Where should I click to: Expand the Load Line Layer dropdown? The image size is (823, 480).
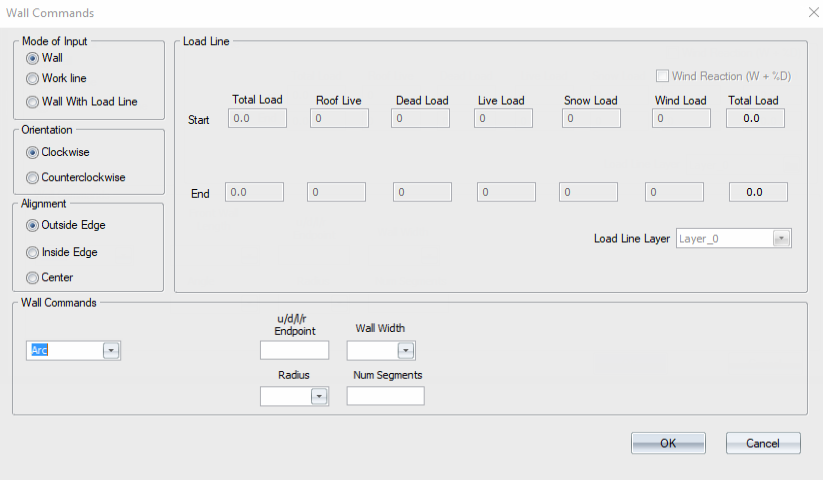(x=782, y=239)
